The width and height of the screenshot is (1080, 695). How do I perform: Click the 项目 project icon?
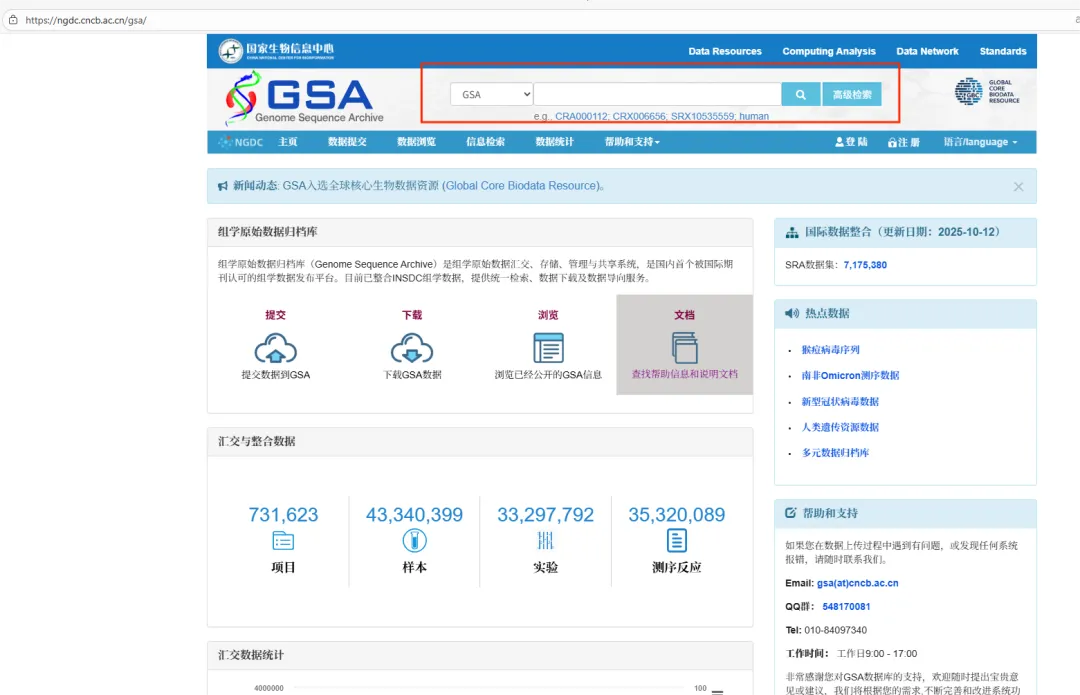[283, 541]
